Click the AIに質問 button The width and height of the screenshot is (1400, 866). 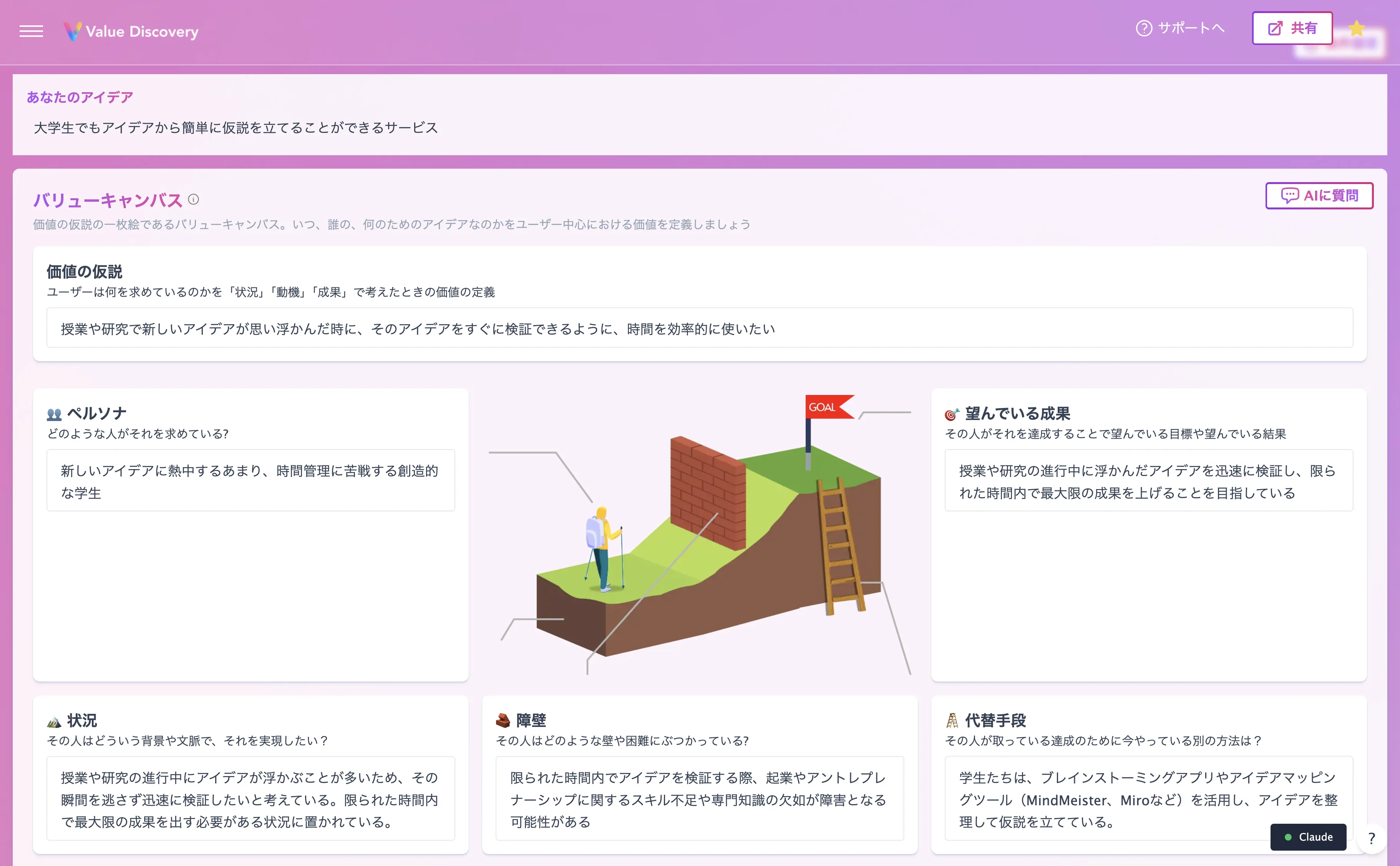click(1319, 196)
